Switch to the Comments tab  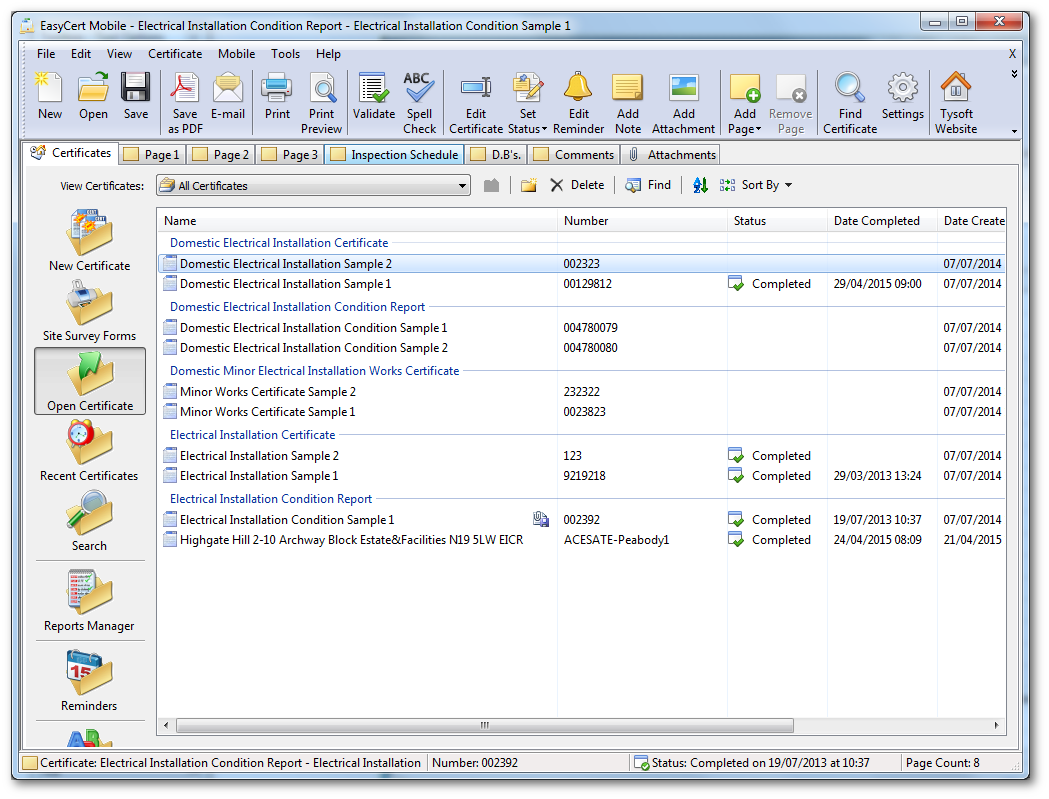tap(574, 155)
